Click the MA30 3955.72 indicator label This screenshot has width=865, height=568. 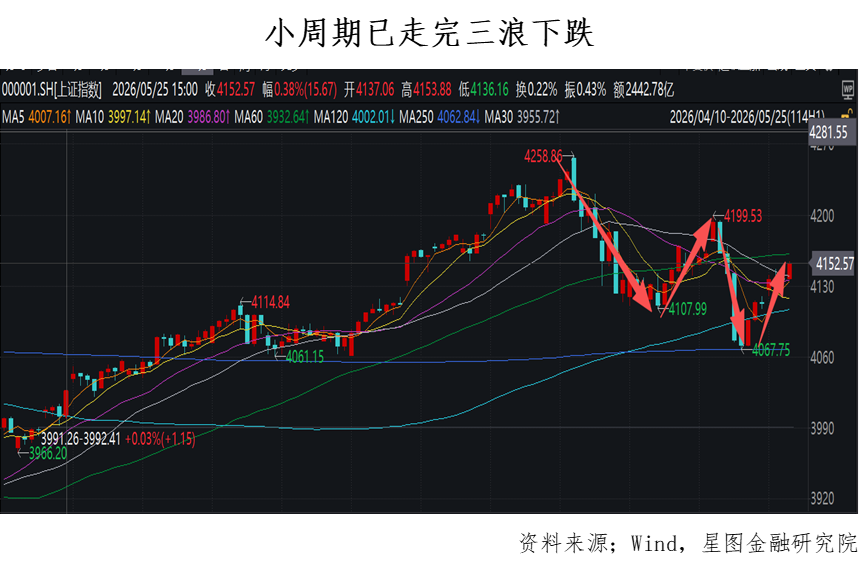[x=522, y=117]
